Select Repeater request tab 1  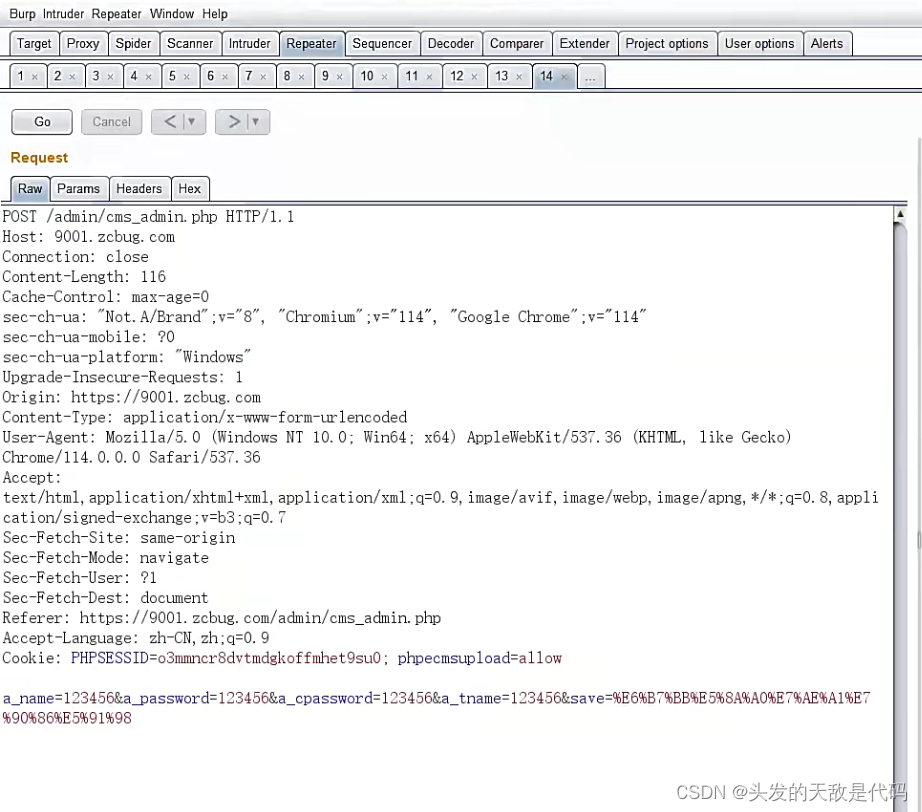click(x=21, y=76)
